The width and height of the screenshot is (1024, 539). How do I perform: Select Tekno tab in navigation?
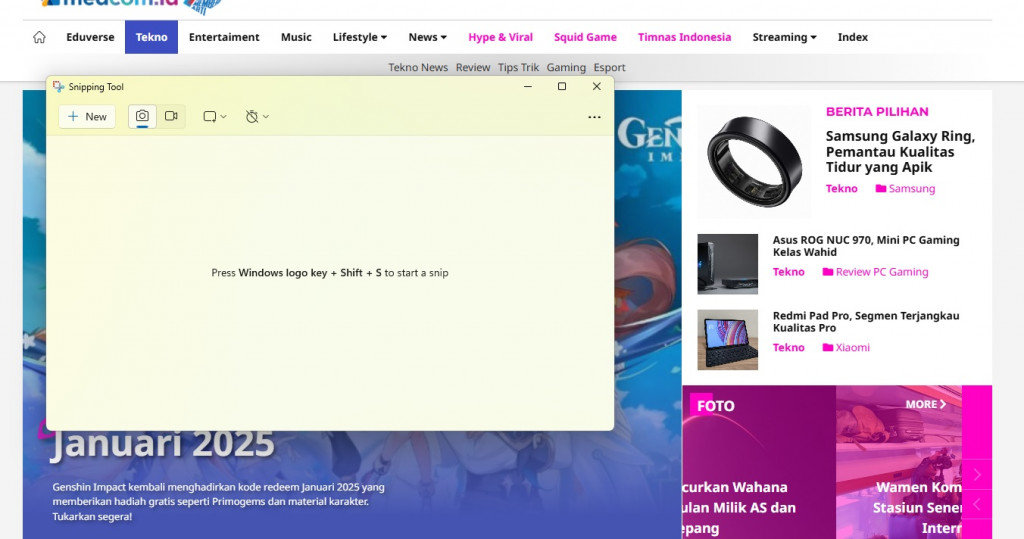[152, 37]
